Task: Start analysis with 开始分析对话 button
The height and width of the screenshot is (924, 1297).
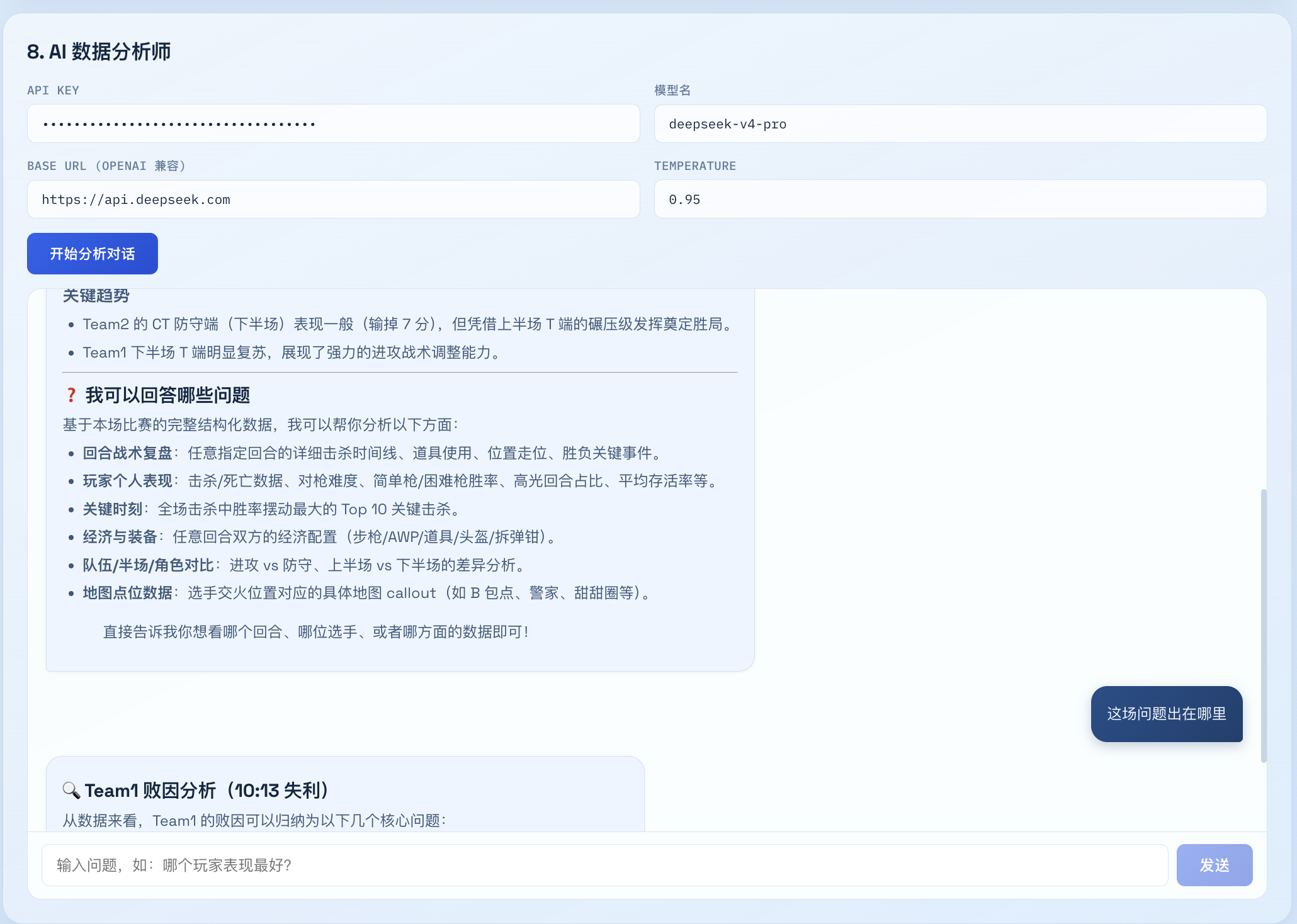Action: click(x=93, y=254)
